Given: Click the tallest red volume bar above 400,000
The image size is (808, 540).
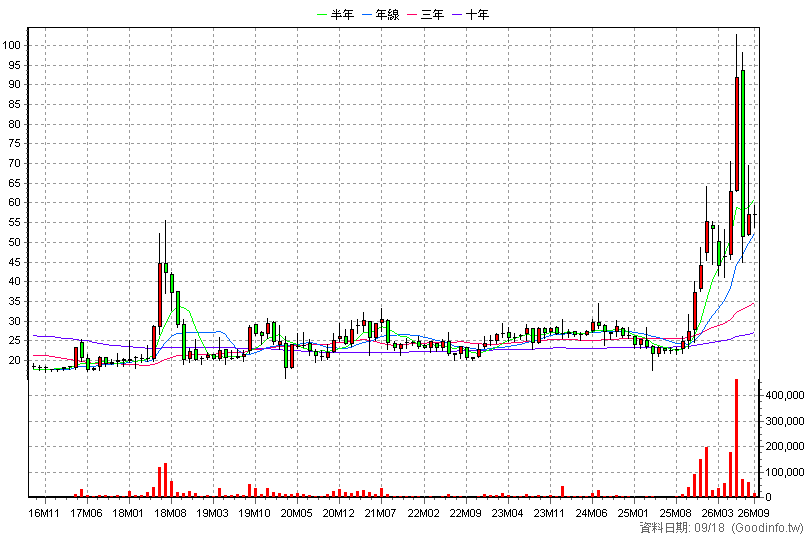Looking at the screenshot, I should coord(737,438).
